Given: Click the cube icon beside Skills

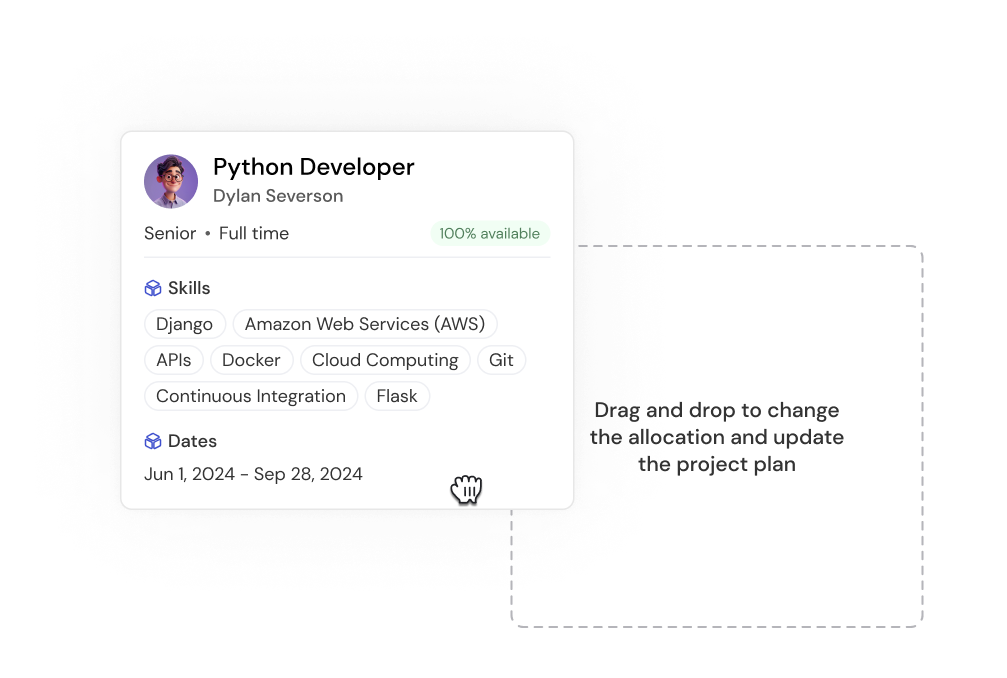Looking at the screenshot, I should coord(153,288).
